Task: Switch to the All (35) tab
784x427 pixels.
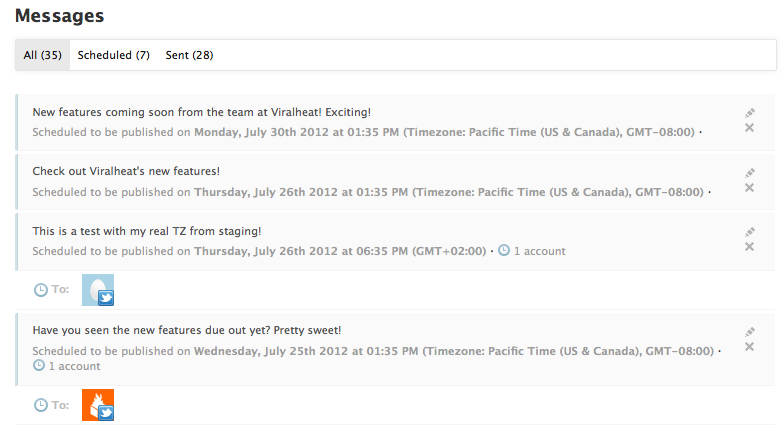Action: tap(43, 55)
